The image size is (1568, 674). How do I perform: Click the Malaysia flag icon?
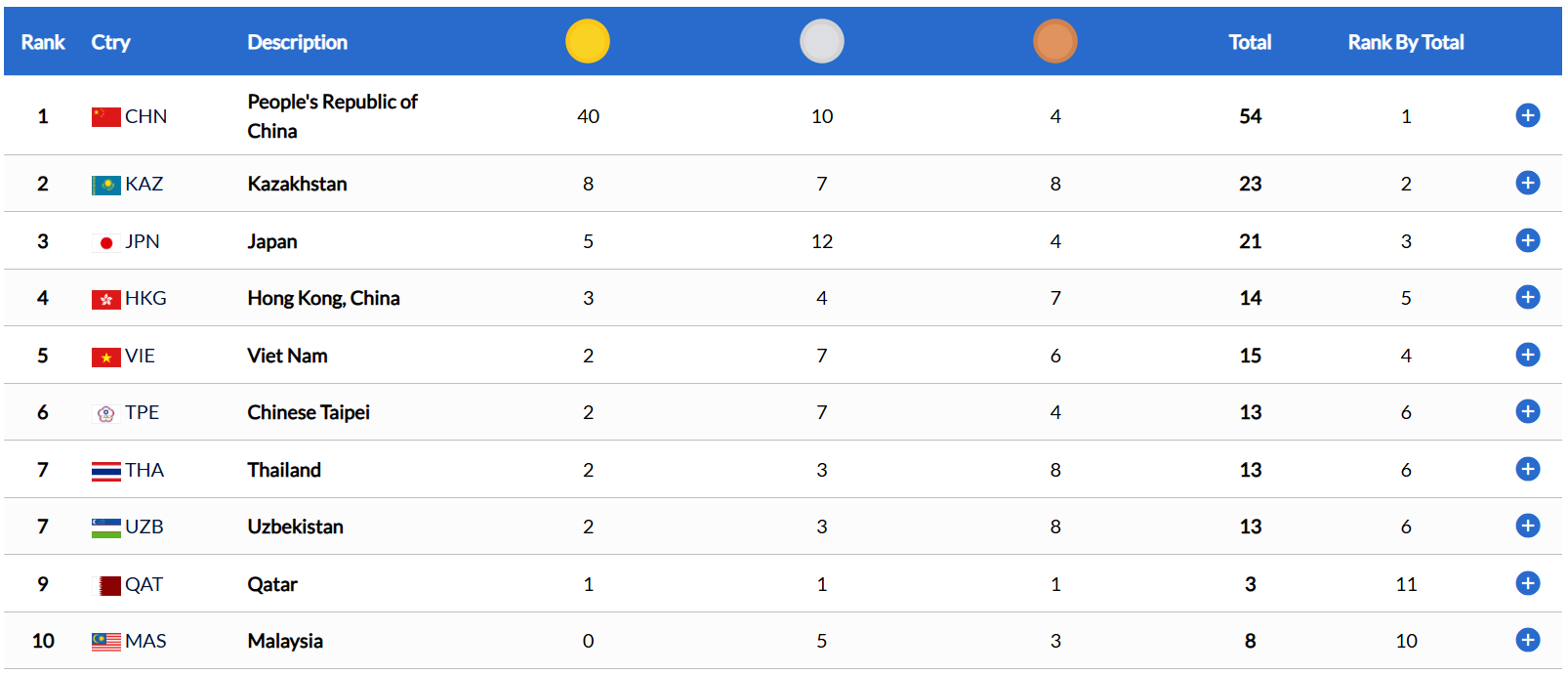click(105, 642)
